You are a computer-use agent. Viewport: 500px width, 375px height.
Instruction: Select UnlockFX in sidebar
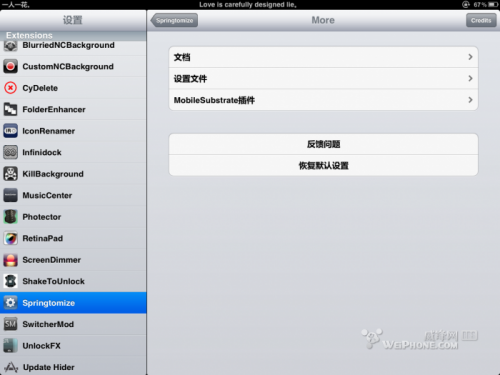73,346
